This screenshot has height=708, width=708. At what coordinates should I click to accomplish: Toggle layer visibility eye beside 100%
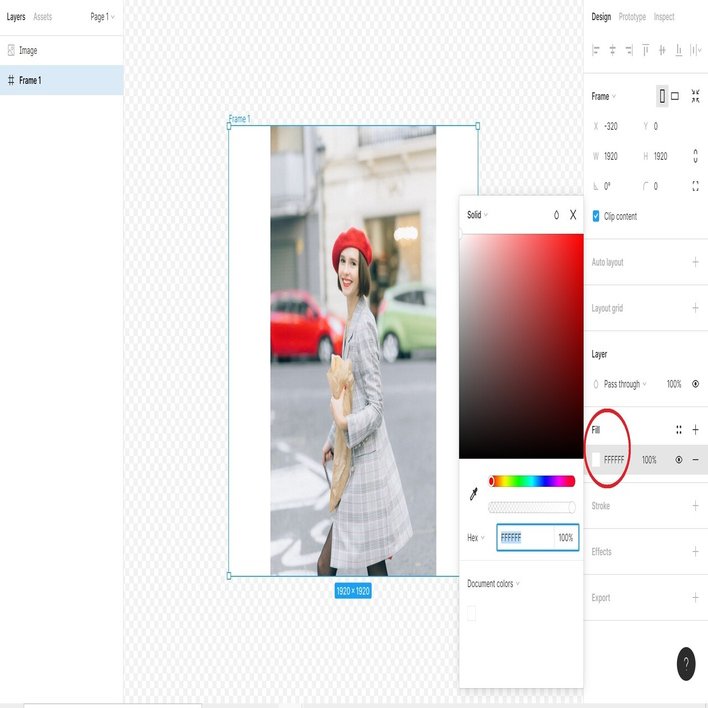click(695, 384)
